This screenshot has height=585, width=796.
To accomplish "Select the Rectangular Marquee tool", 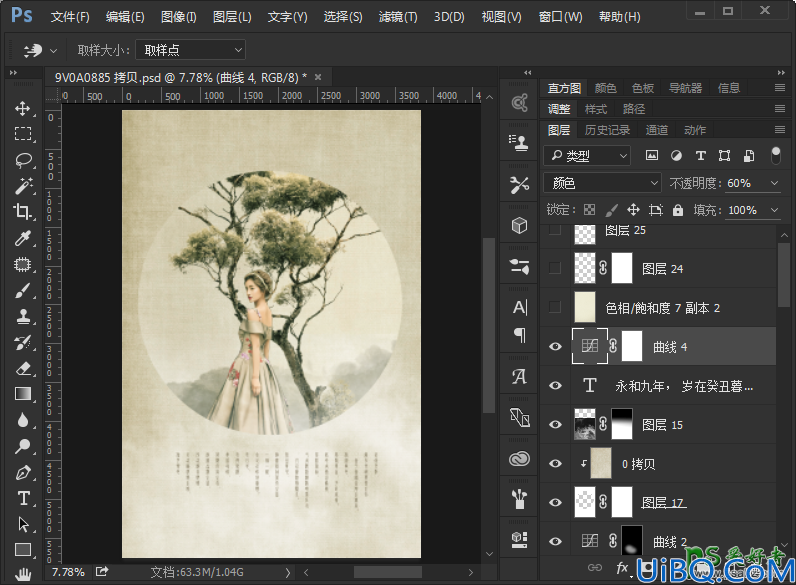I will coord(22,134).
